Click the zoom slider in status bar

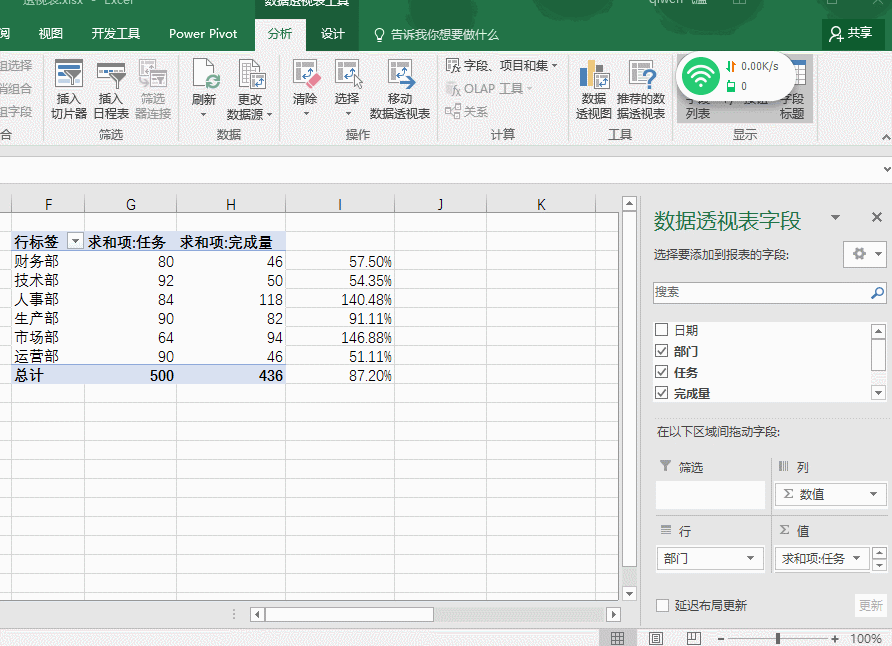click(x=778, y=638)
